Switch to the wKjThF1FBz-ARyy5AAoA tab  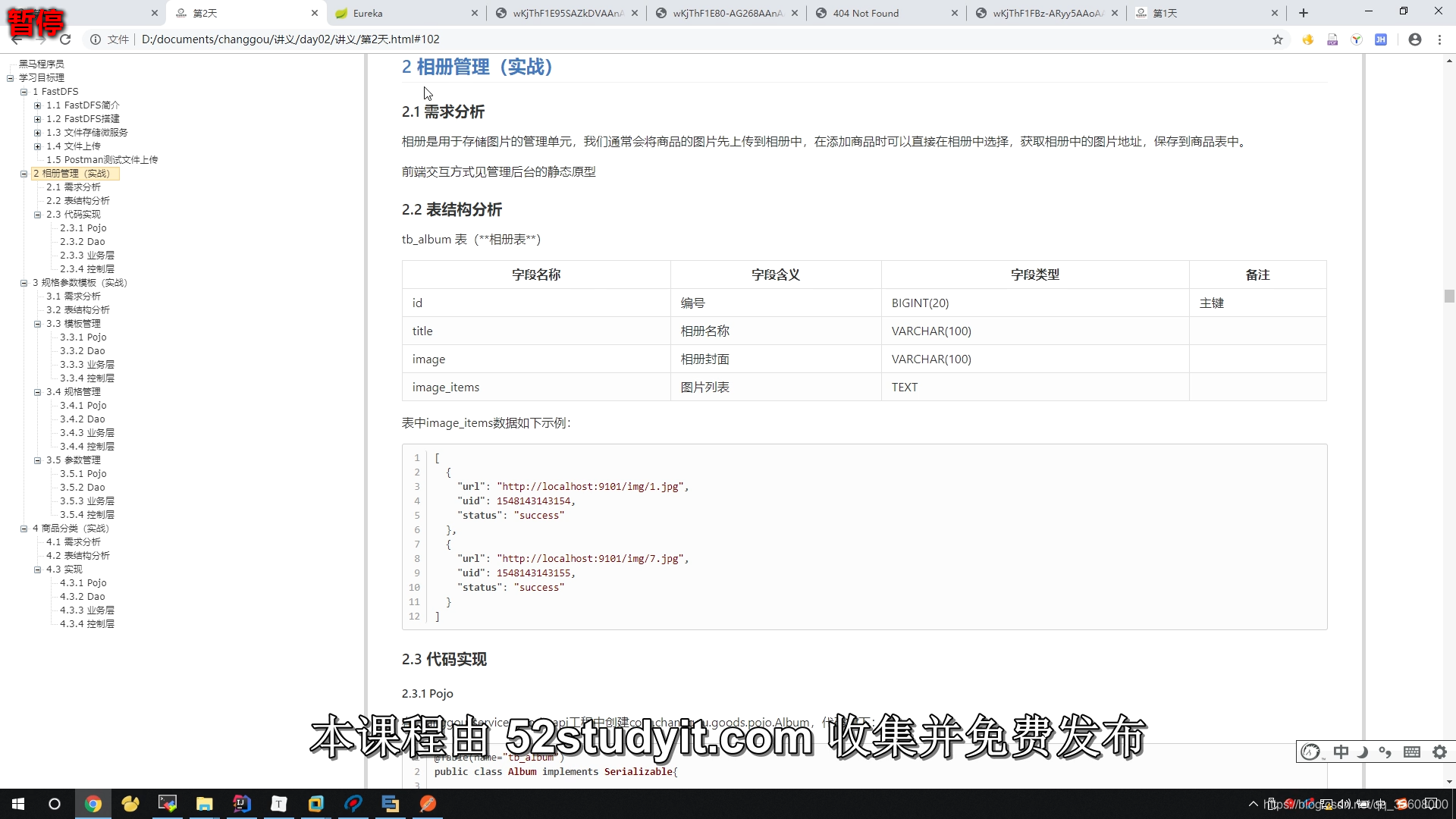point(1046,13)
